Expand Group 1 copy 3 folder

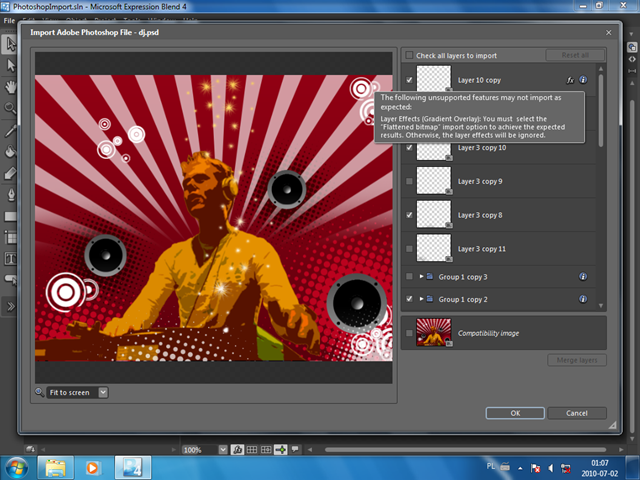(421, 277)
